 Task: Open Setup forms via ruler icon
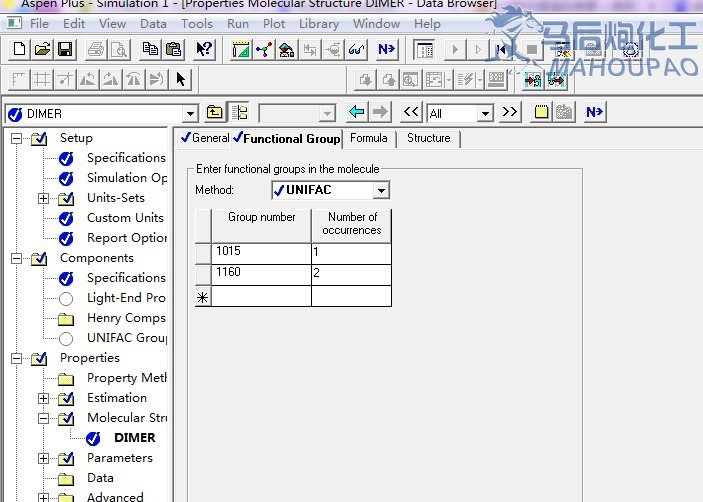coord(241,49)
